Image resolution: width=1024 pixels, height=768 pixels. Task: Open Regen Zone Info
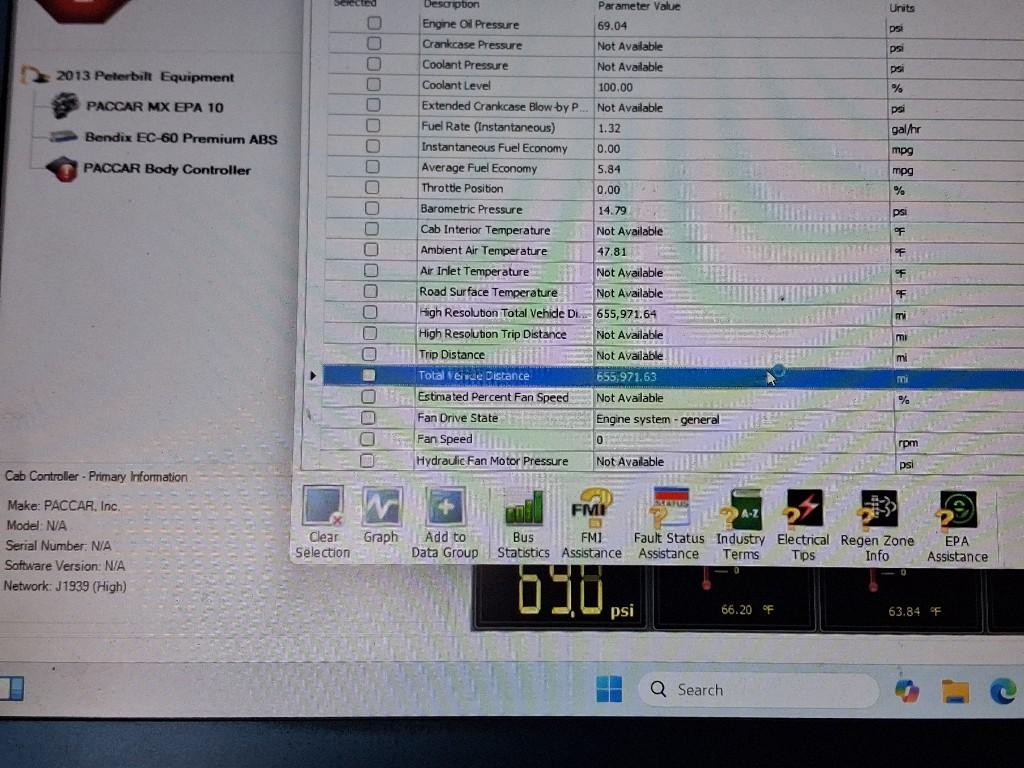[x=877, y=510]
